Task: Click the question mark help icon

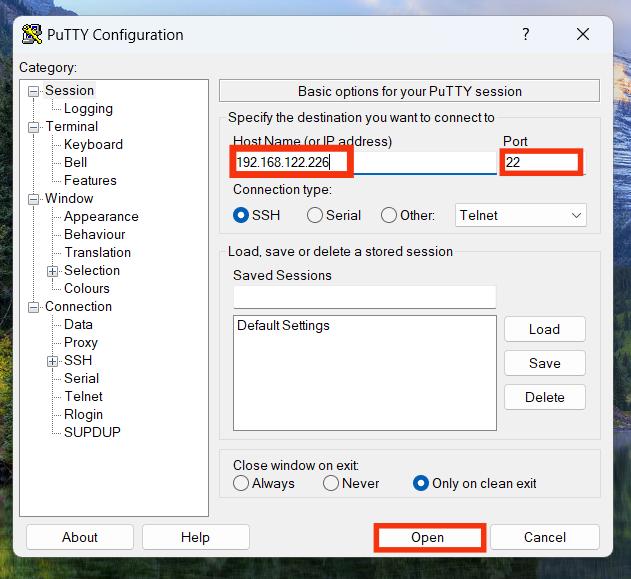Action: click(526, 35)
